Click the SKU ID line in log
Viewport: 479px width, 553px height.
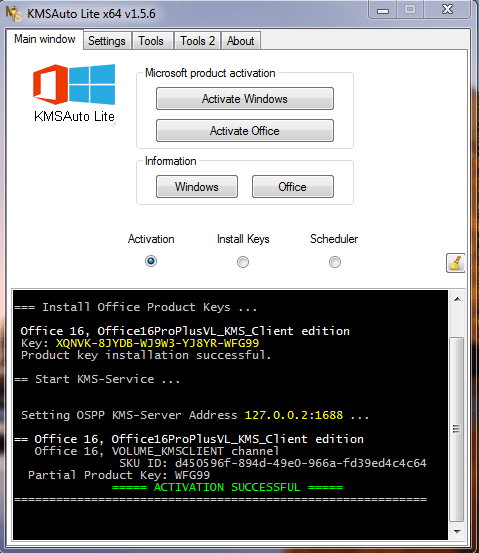[x=273, y=463]
